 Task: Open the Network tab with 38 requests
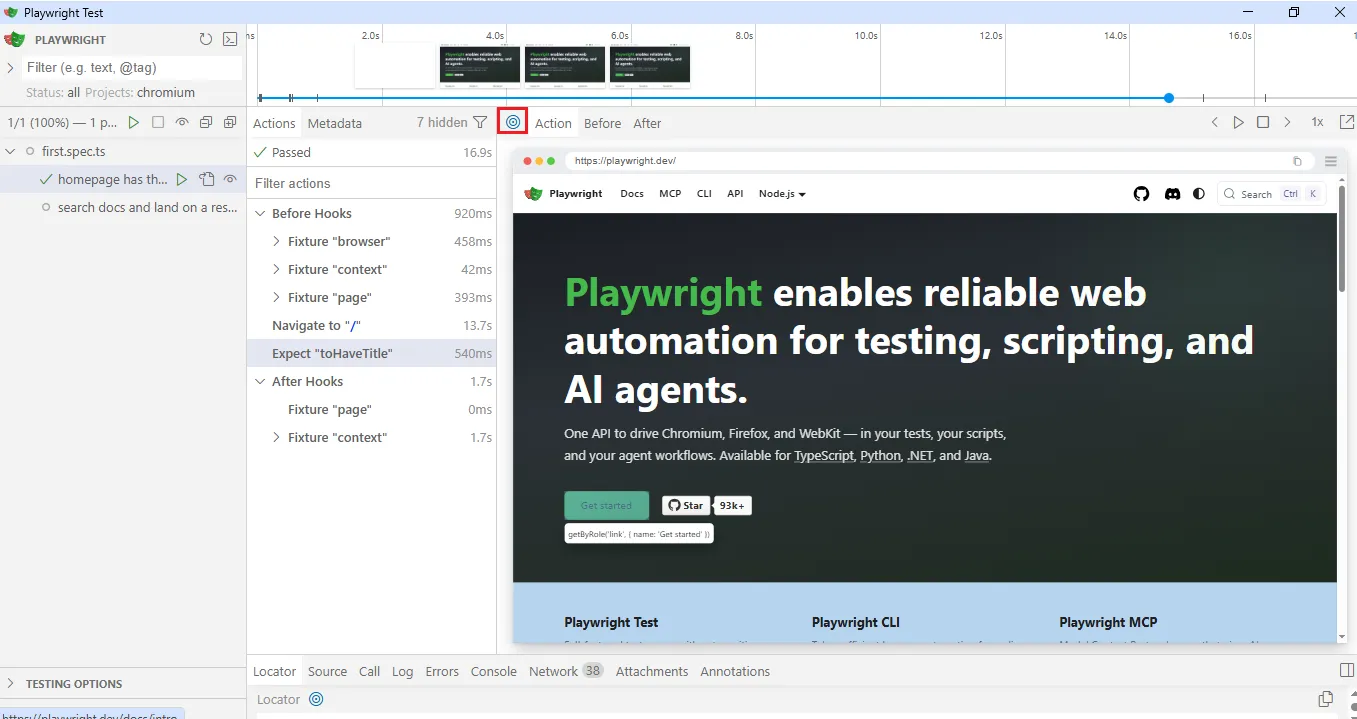566,671
